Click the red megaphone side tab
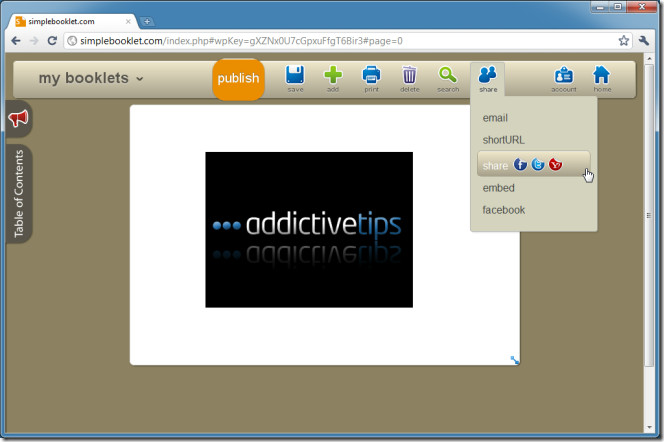Image resolution: width=664 pixels, height=442 pixels. click(19, 119)
